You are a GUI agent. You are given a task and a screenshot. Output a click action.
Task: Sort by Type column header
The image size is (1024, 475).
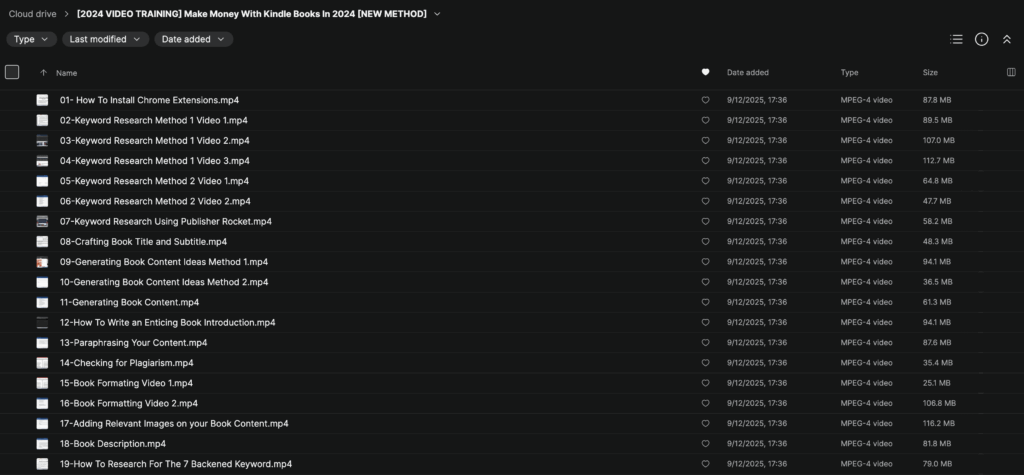[849, 73]
